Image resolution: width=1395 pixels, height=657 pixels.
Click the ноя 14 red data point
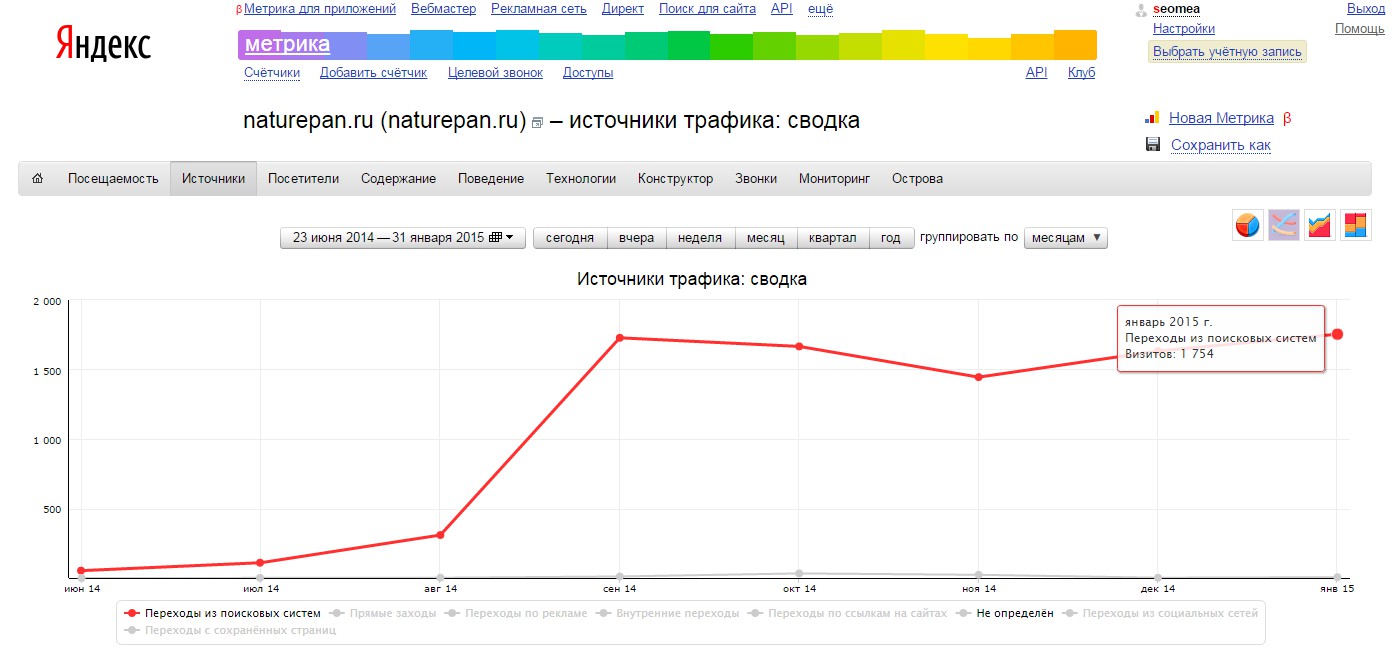click(979, 377)
